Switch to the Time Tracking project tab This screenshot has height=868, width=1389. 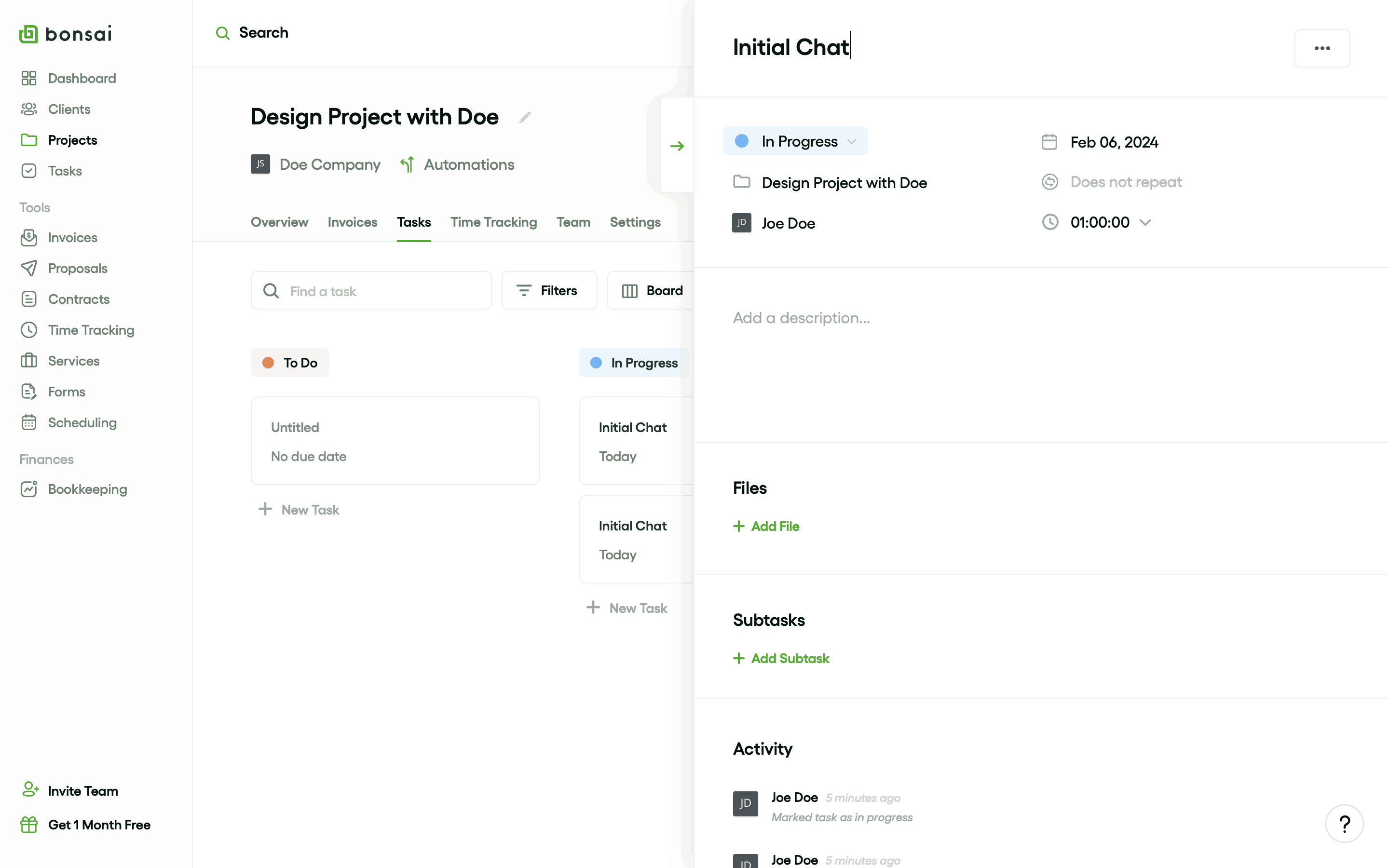click(x=493, y=222)
